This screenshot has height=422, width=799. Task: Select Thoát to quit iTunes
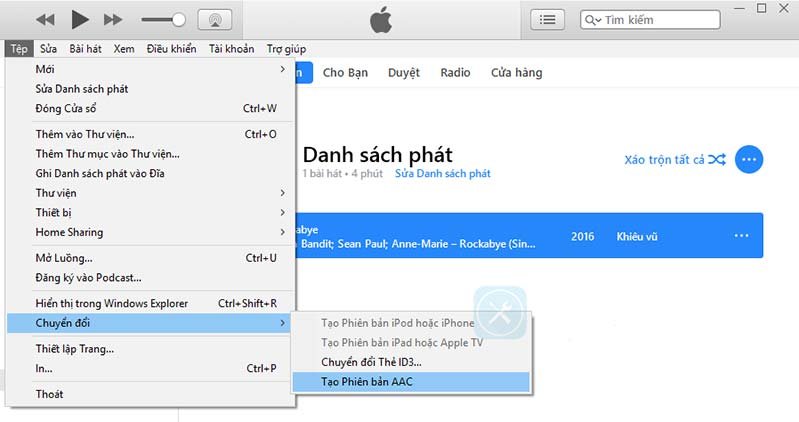pyautogui.click(x=150, y=394)
